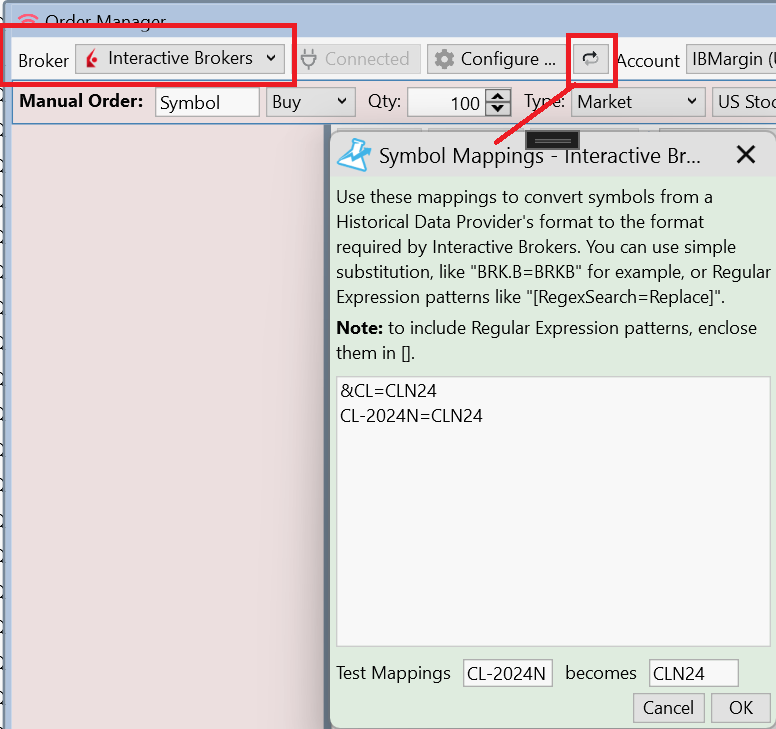
Task: Open the Symbol Mappings refresh-arrows icon button
Action: click(590, 59)
